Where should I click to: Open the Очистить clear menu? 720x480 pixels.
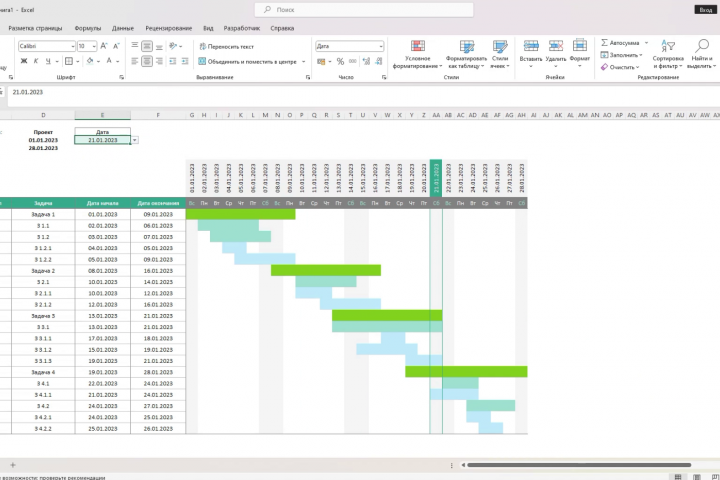tap(620, 67)
